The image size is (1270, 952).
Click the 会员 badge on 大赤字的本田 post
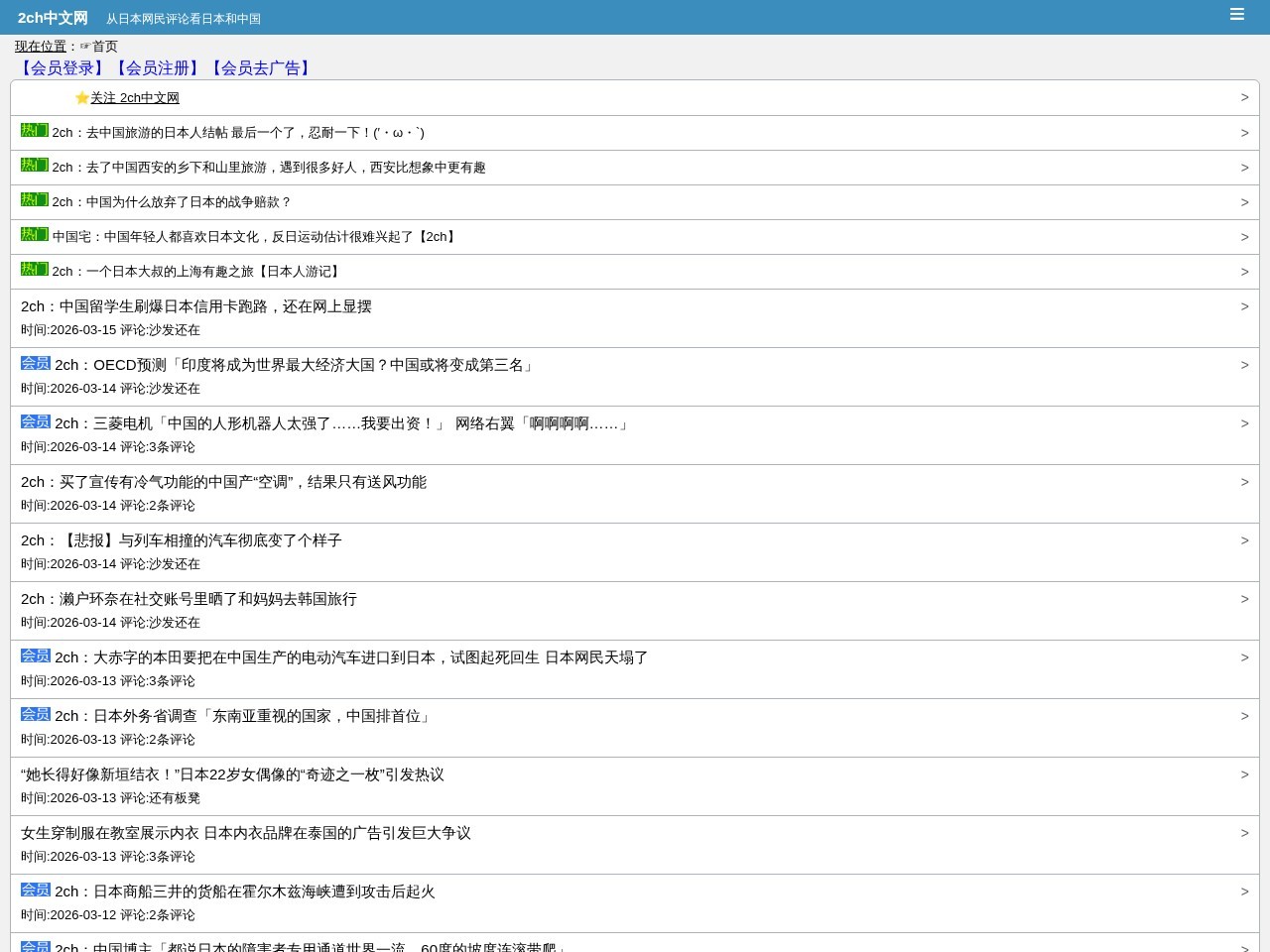[36, 655]
